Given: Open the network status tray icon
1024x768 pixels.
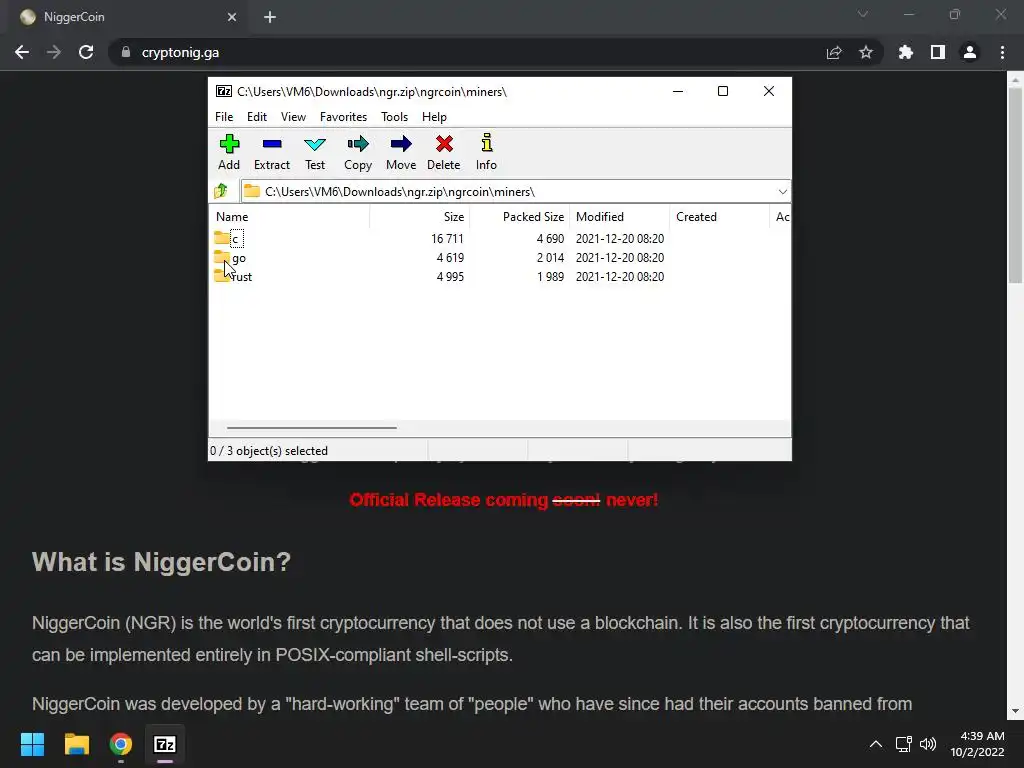Looking at the screenshot, I should (x=903, y=744).
